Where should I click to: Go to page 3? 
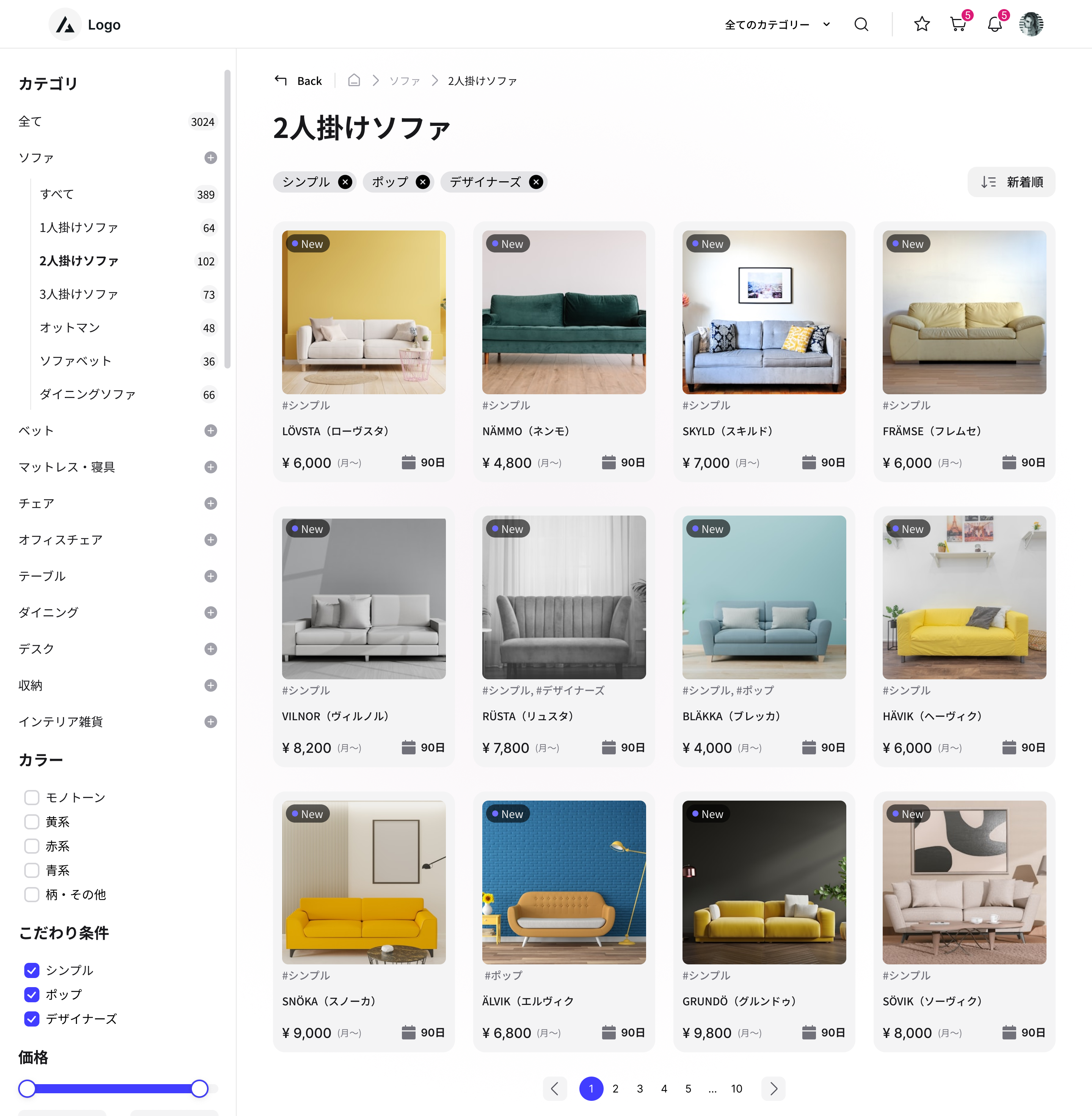pyautogui.click(x=640, y=1088)
